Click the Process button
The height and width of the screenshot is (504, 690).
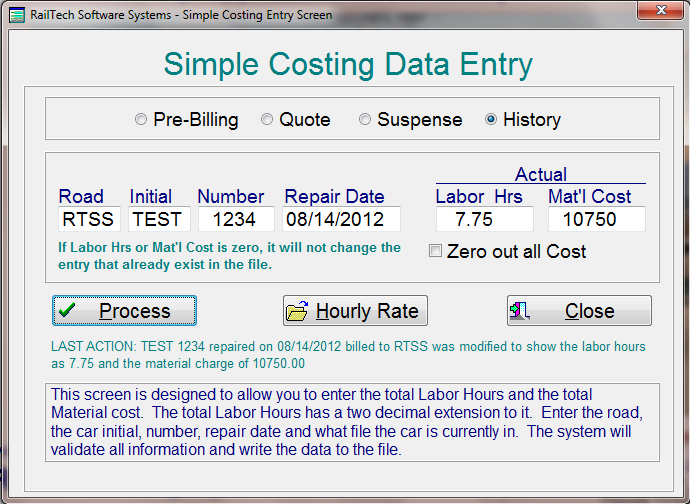[125, 311]
